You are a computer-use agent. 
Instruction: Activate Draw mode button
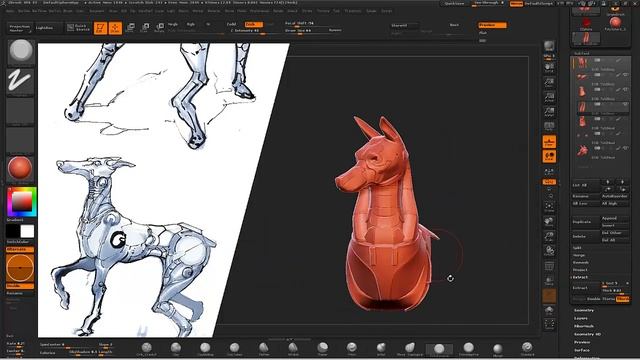115,28
